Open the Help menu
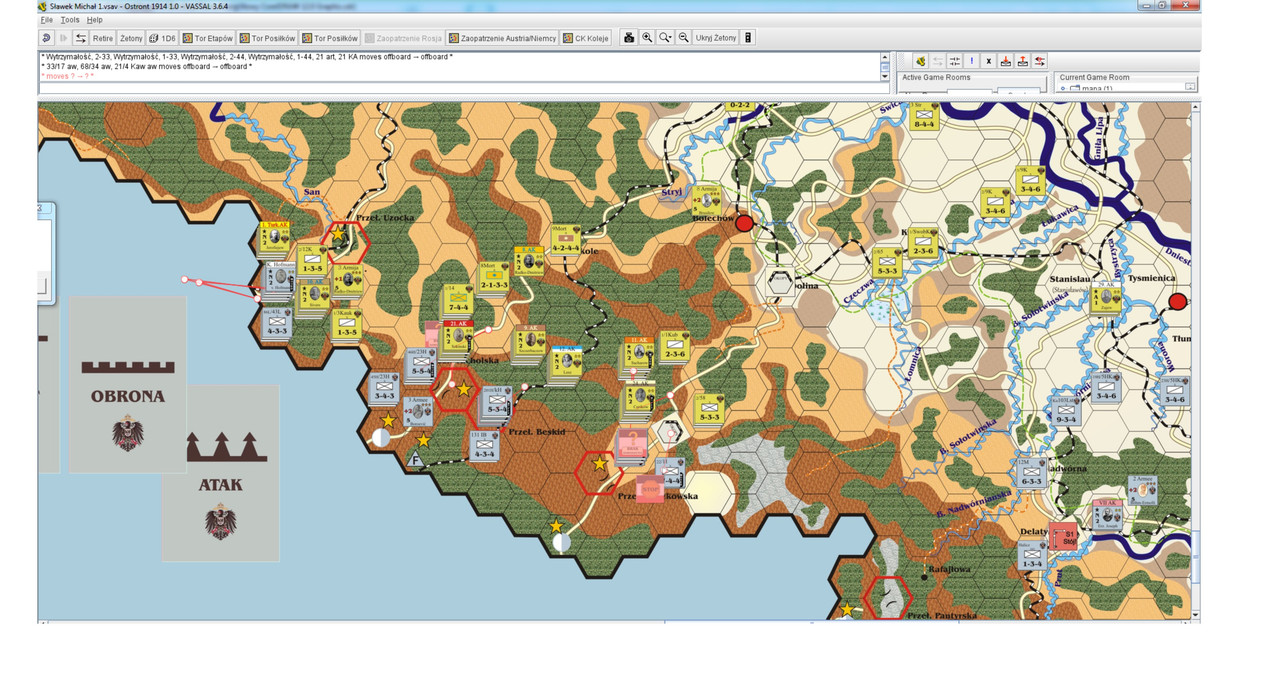Viewport: 1280px width, 693px height. tap(94, 20)
